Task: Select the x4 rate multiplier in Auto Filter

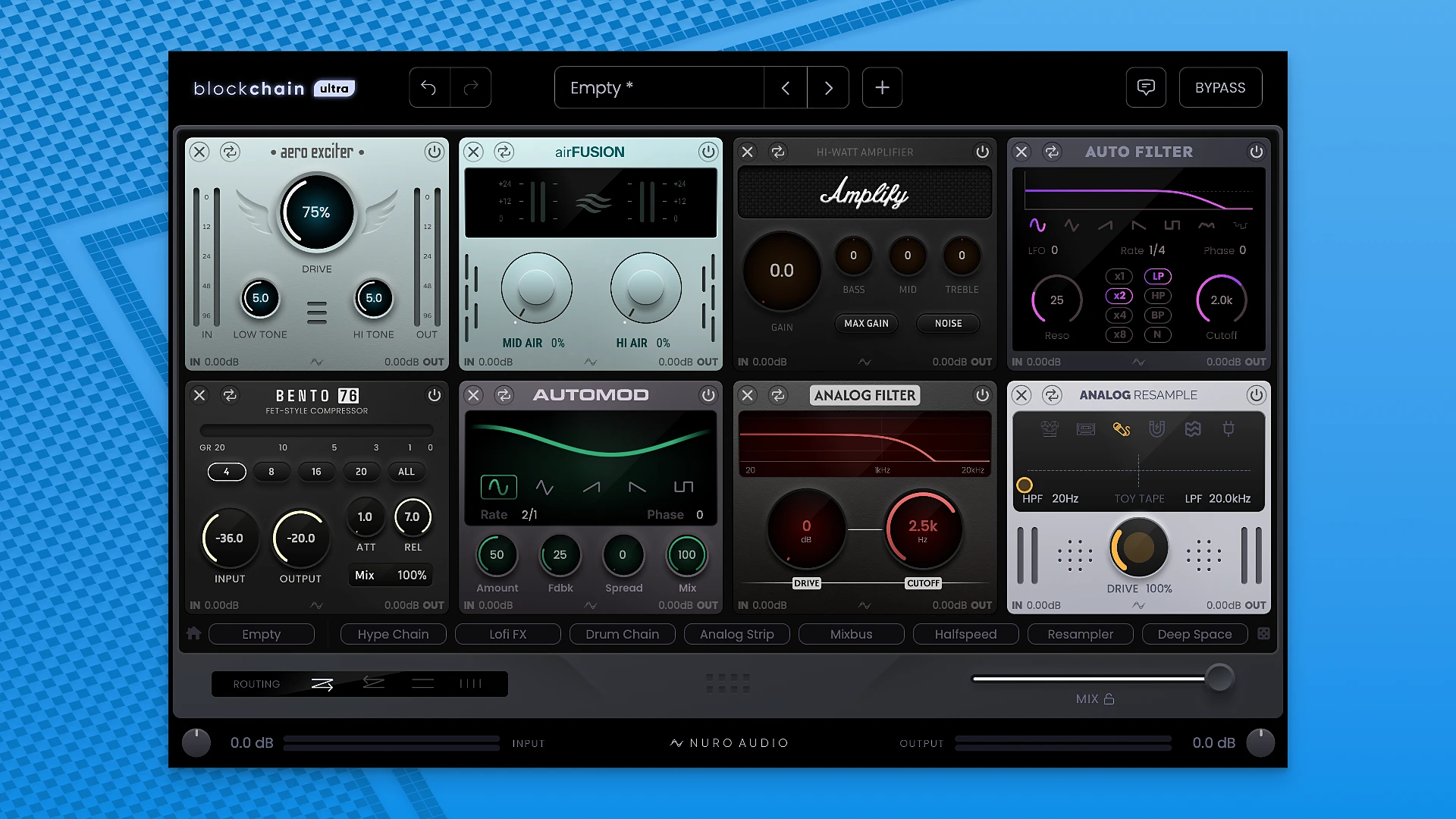Action: [x=1119, y=315]
